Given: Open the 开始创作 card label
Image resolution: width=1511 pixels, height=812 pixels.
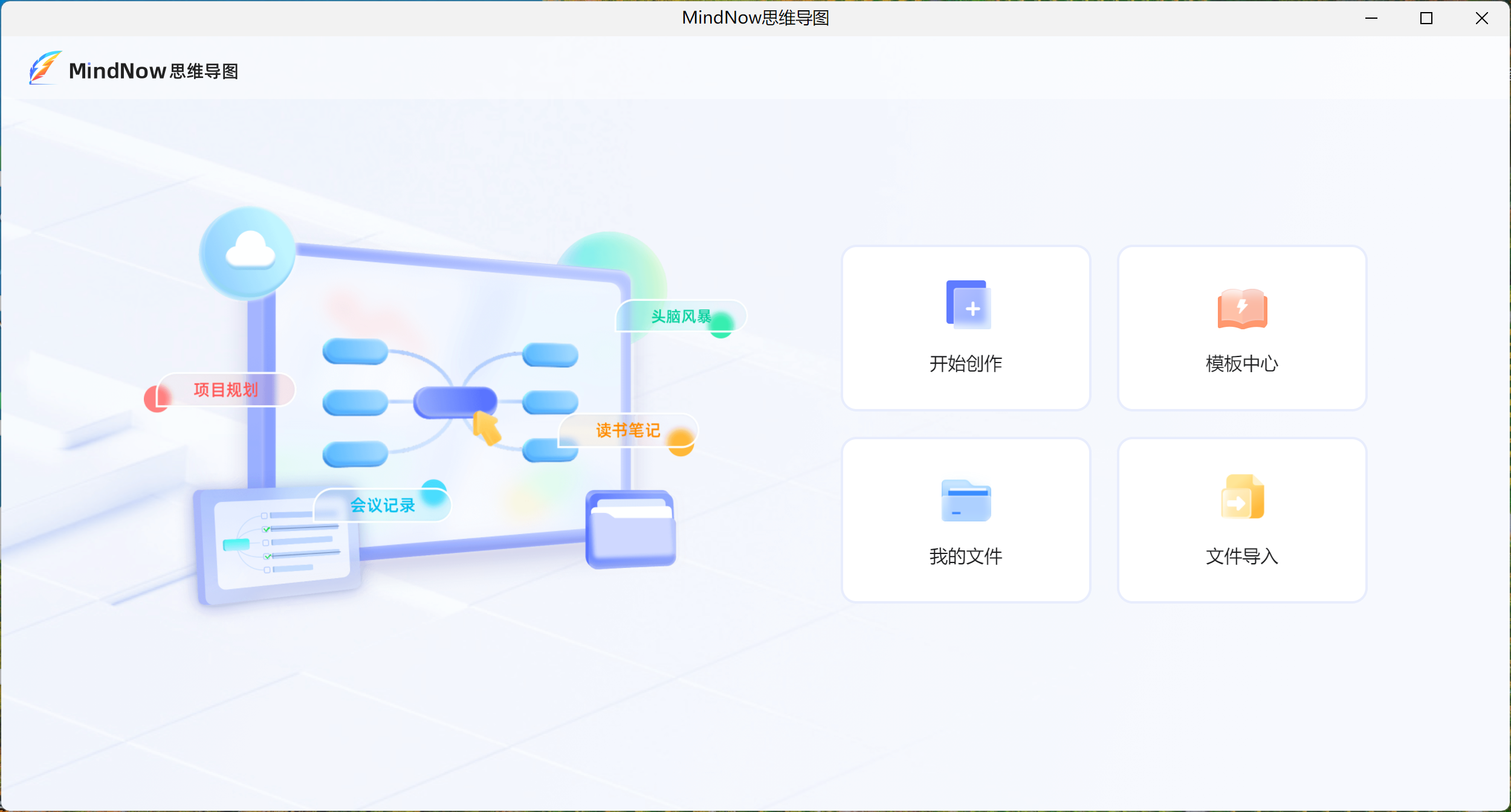Looking at the screenshot, I should 965,363.
